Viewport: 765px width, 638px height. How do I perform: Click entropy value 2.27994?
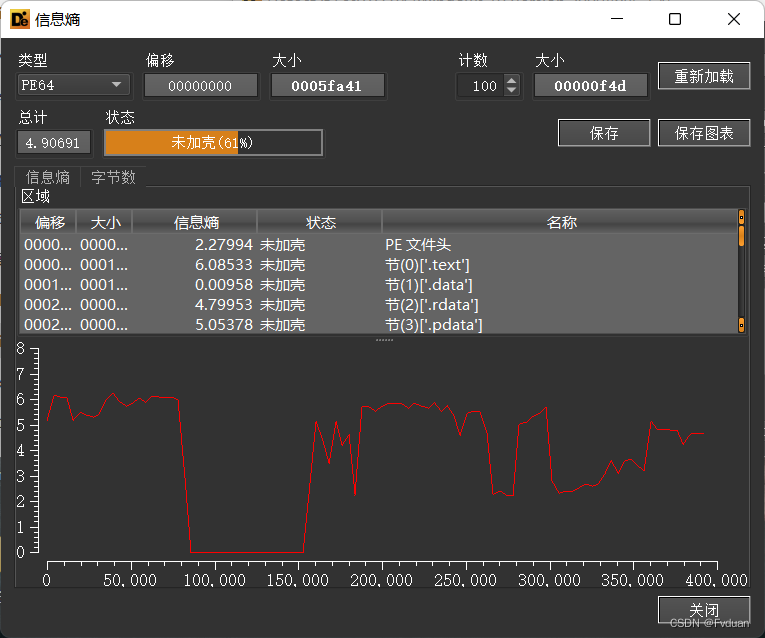pos(223,244)
